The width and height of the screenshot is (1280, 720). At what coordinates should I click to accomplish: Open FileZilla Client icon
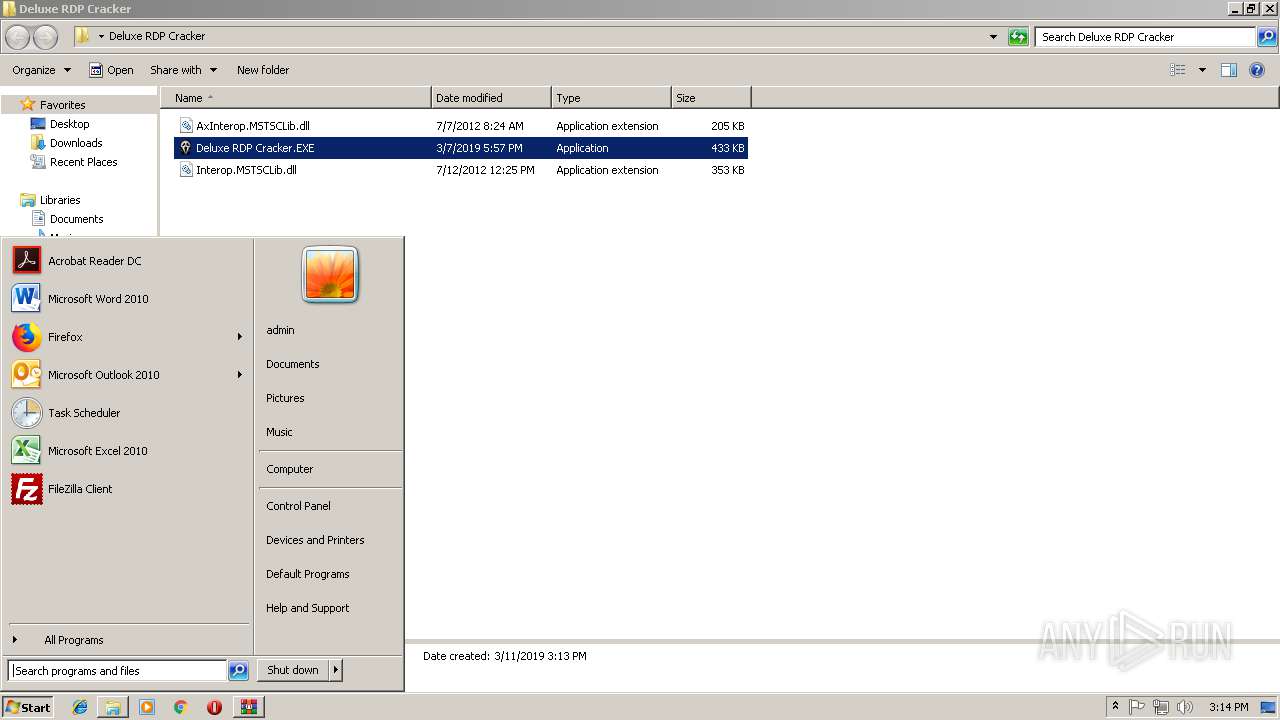coord(27,489)
